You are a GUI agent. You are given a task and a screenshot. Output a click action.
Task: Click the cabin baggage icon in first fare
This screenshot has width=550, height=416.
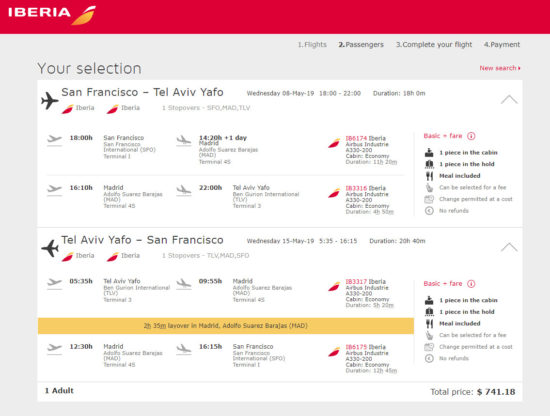click(x=429, y=153)
